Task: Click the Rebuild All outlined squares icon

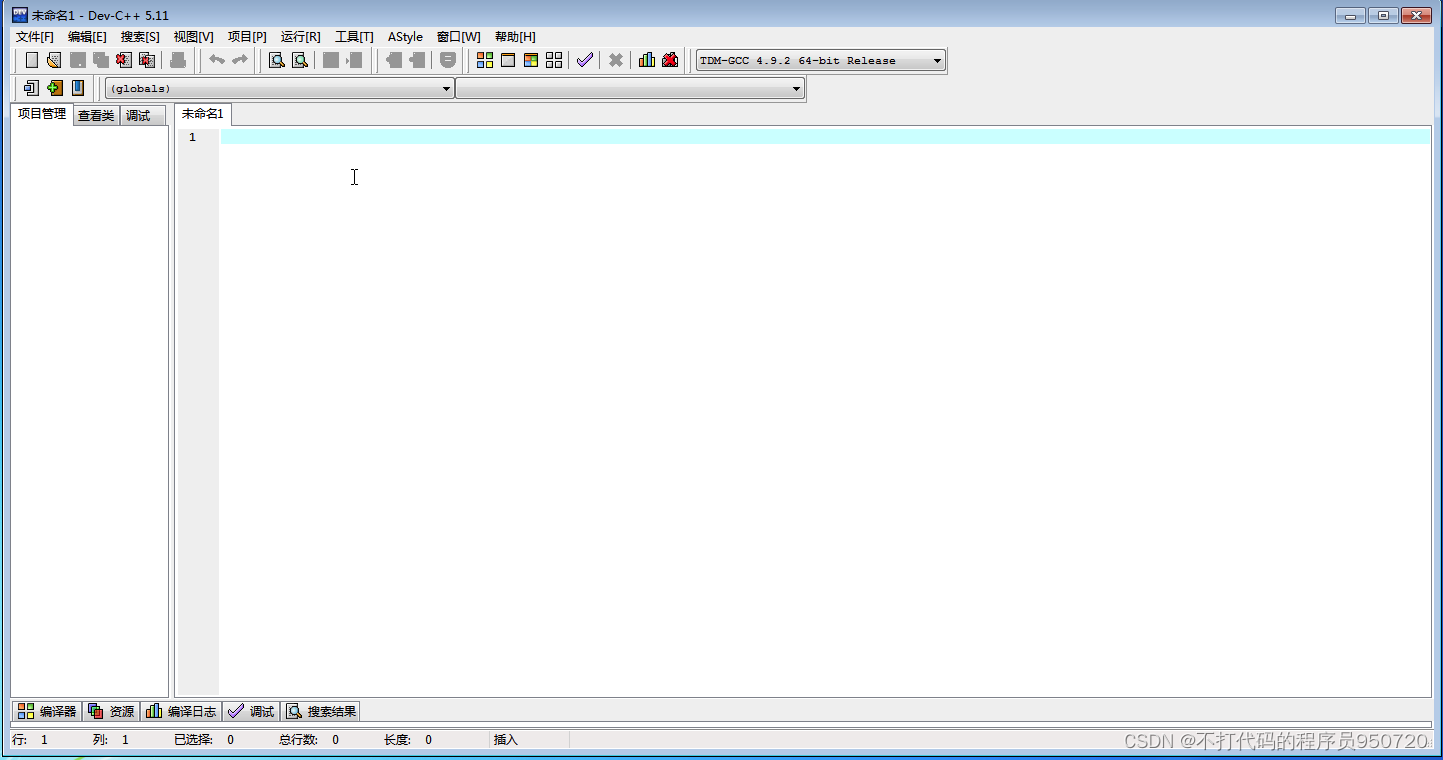Action: (x=554, y=60)
